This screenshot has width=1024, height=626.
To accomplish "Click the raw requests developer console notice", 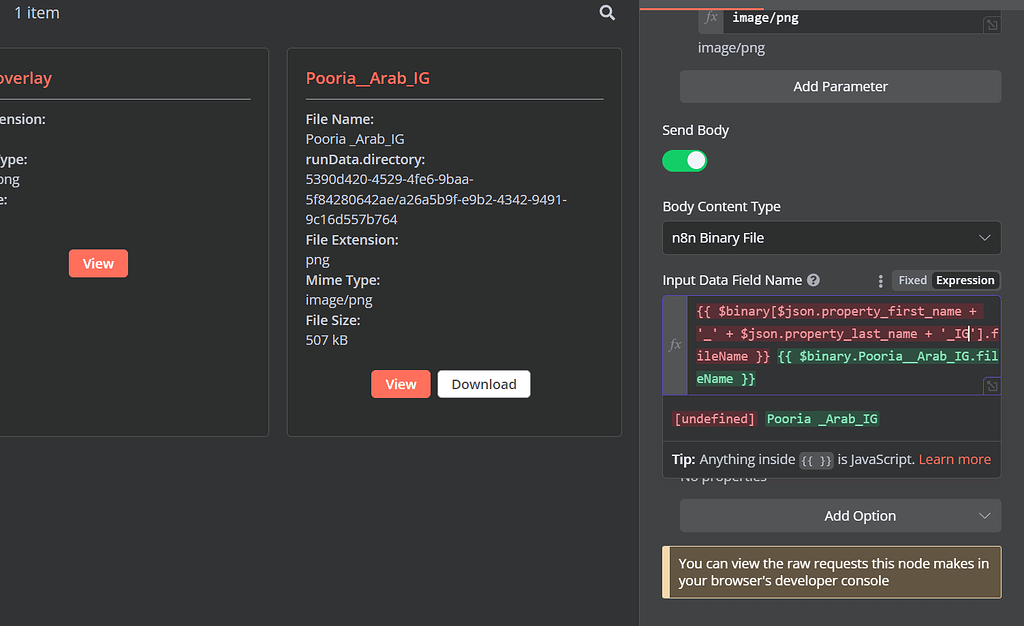I will tap(832, 572).
